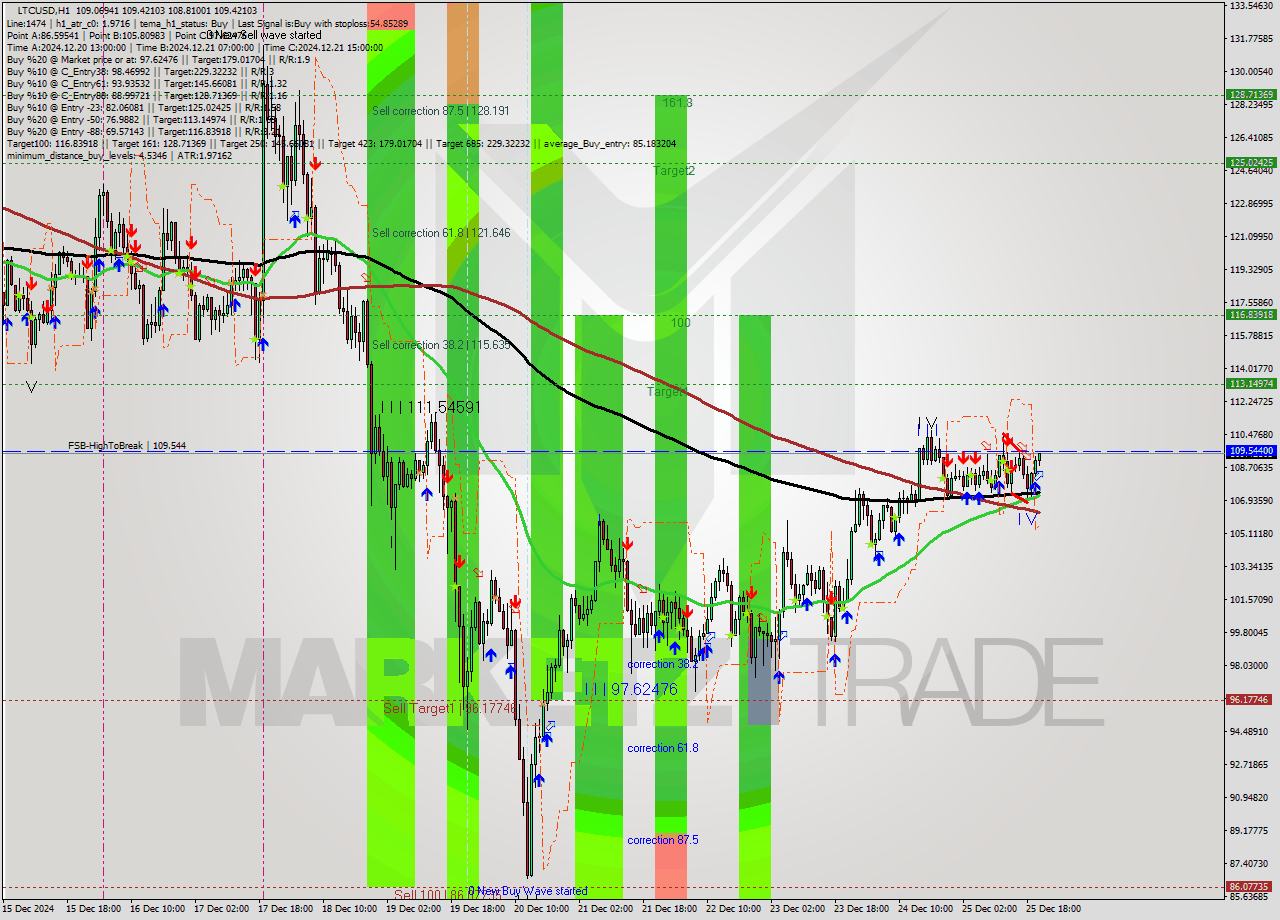Click the 105.11180 price axis value
The image size is (1280, 920).
tap(1251, 534)
